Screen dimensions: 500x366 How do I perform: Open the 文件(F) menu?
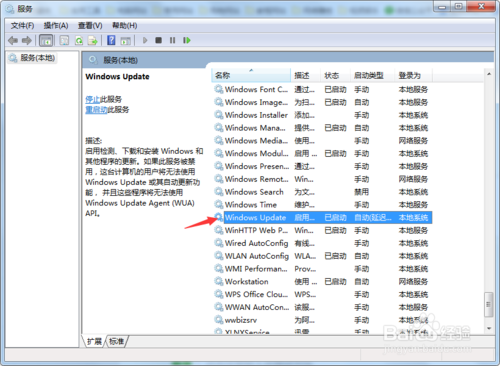coord(22,25)
